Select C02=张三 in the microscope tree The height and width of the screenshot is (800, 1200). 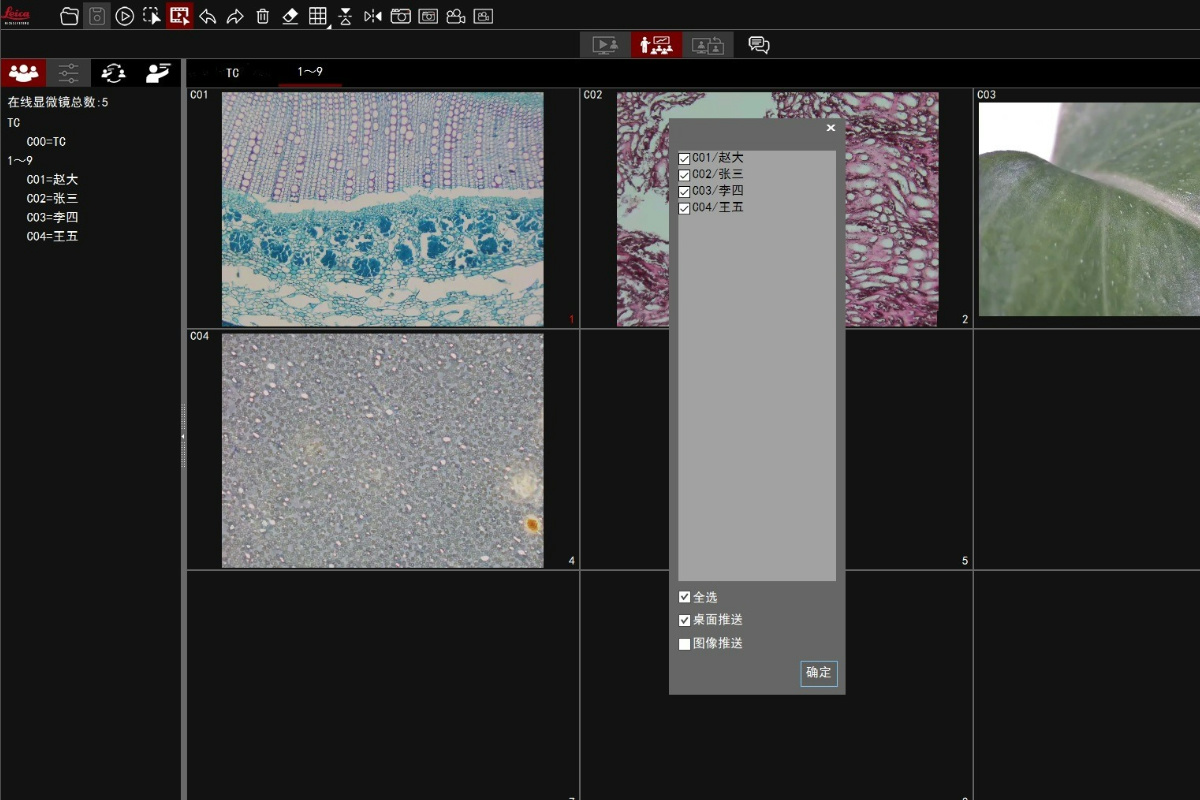(52, 198)
